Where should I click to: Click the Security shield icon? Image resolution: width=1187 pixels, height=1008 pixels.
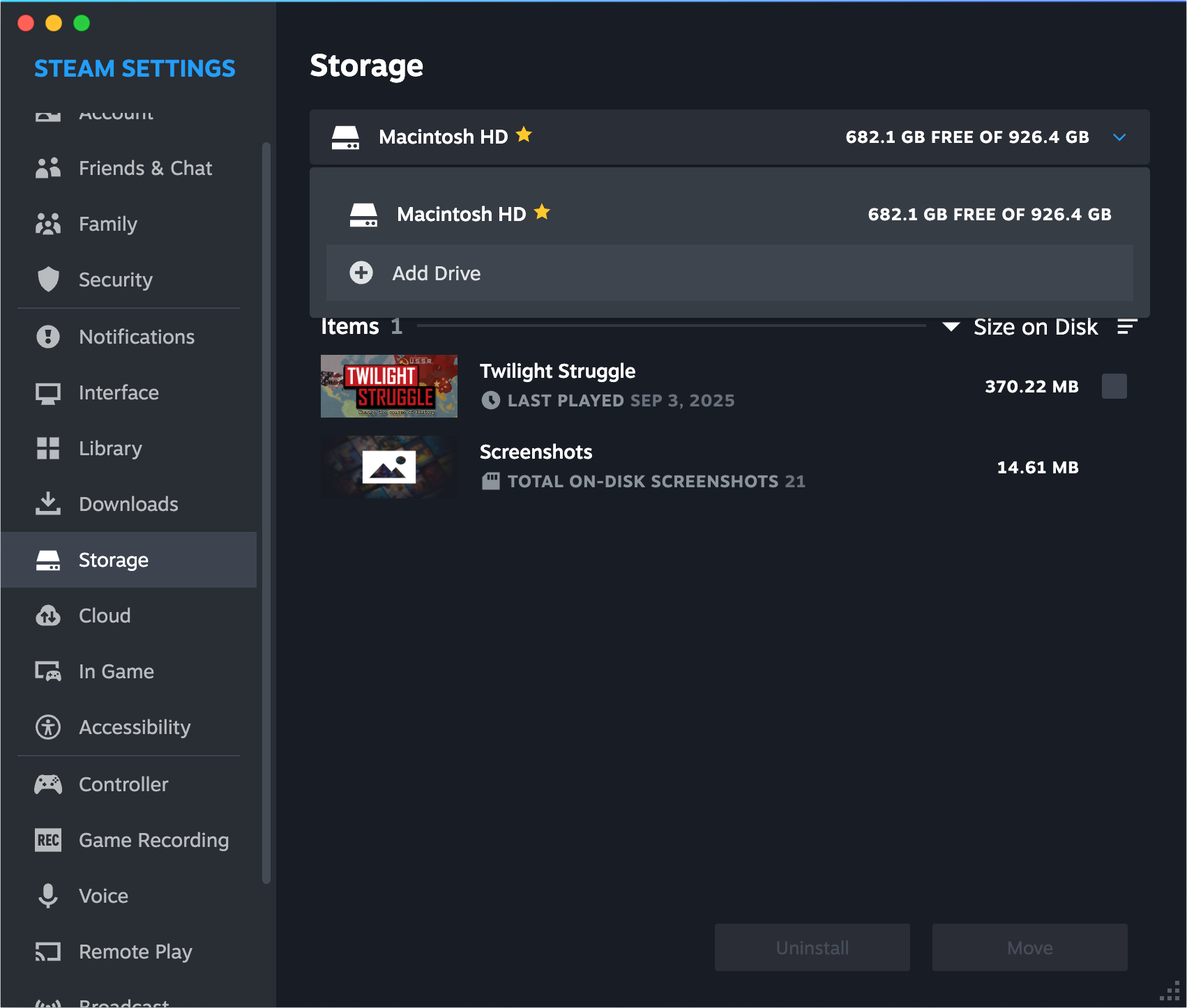(48, 280)
